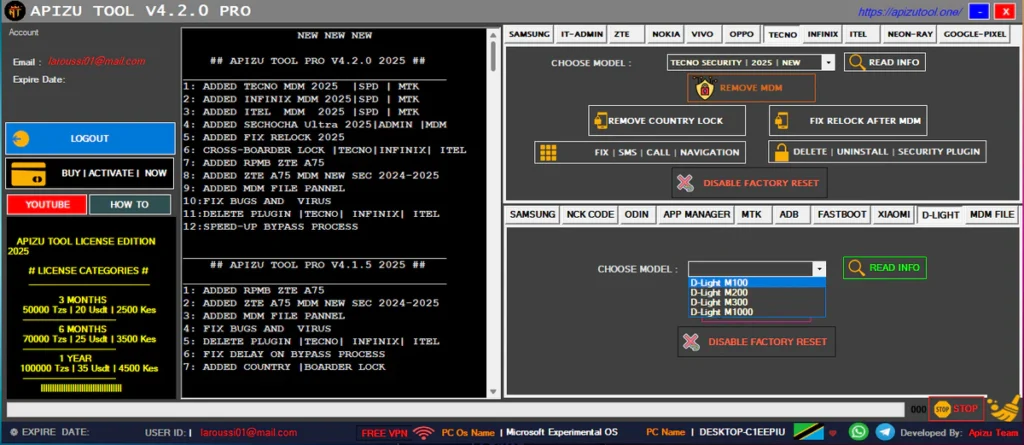Choose D-Light M300 model option
This screenshot has width=1024, height=445.
point(757,302)
